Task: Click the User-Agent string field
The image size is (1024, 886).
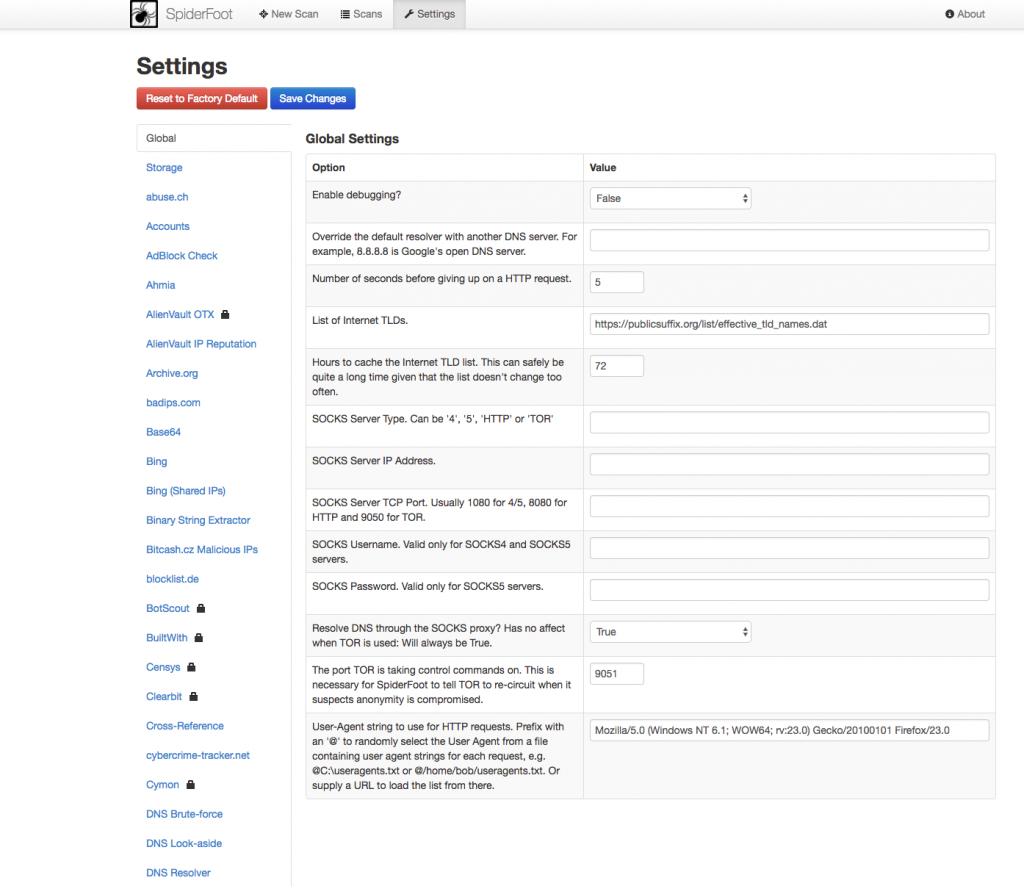Action: pos(789,730)
